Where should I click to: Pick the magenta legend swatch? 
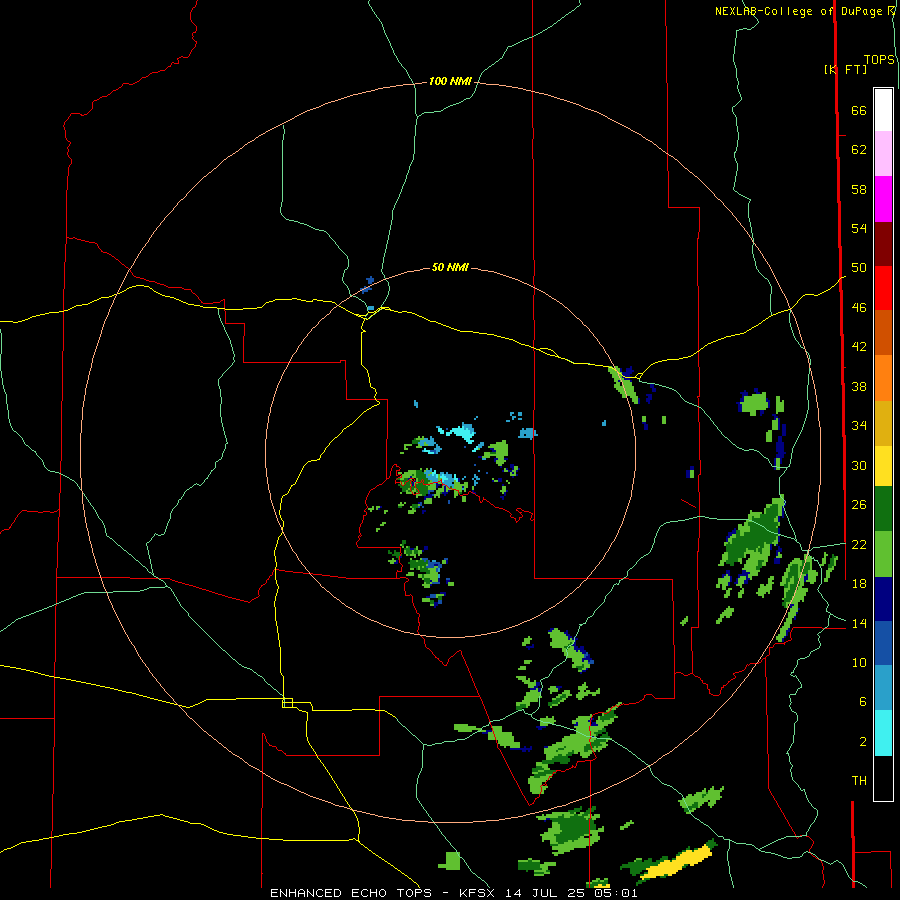click(883, 199)
